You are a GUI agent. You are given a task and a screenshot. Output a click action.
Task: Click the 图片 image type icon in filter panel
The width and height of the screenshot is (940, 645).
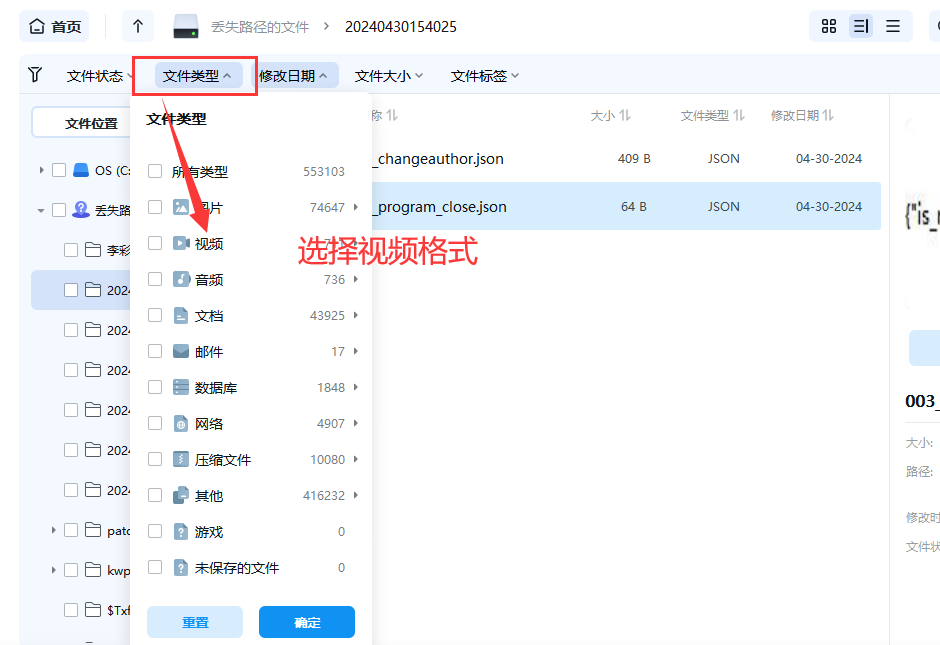coord(180,206)
